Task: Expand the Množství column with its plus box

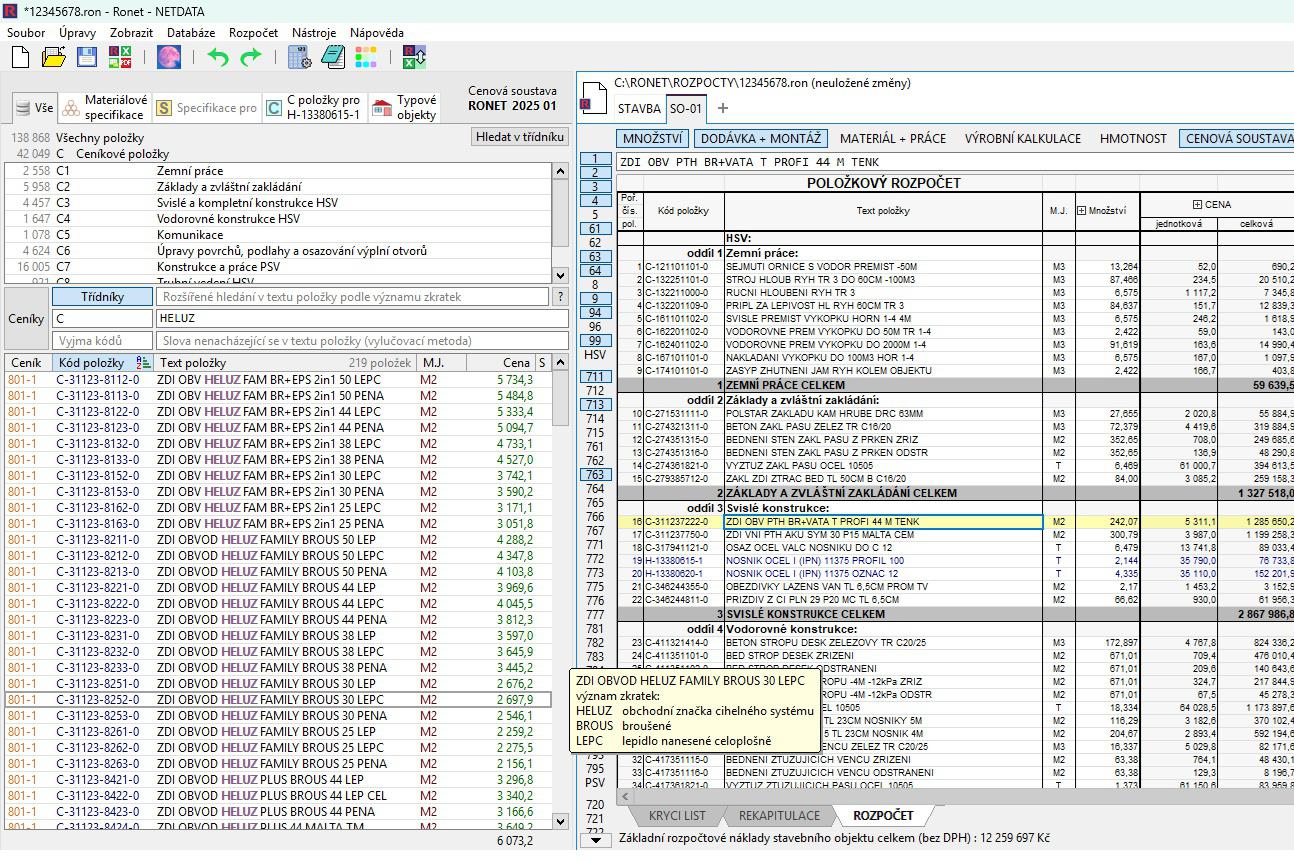Action: (x=1082, y=211)
